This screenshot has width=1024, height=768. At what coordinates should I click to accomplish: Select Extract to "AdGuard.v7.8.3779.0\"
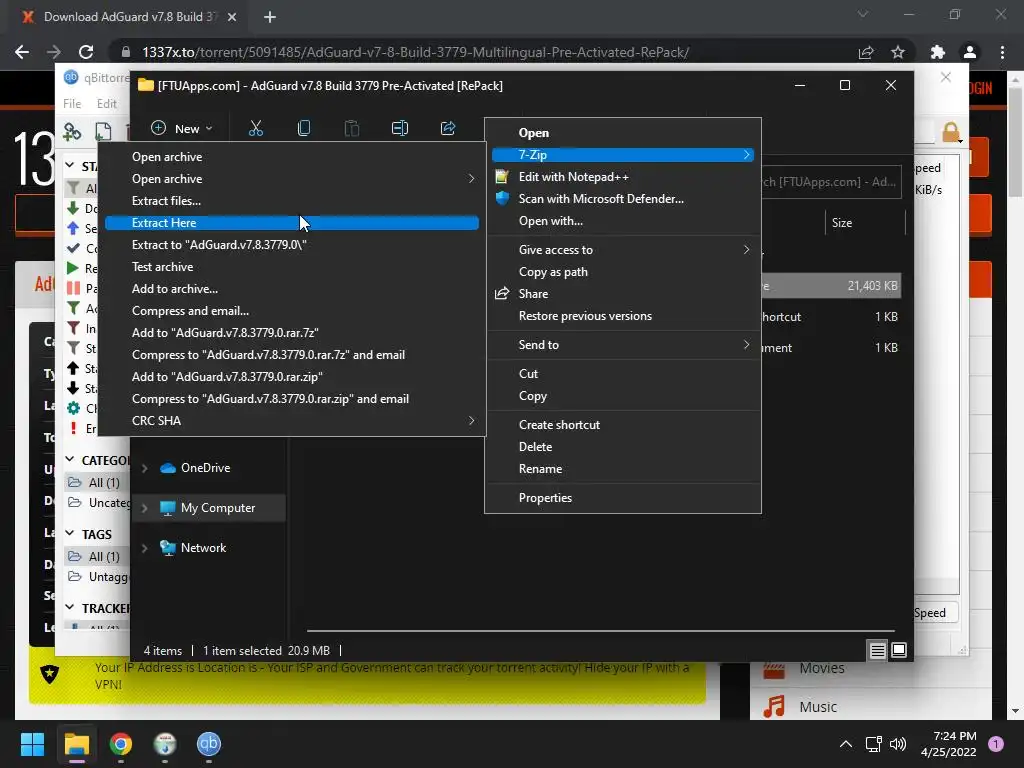click(219, 245)
